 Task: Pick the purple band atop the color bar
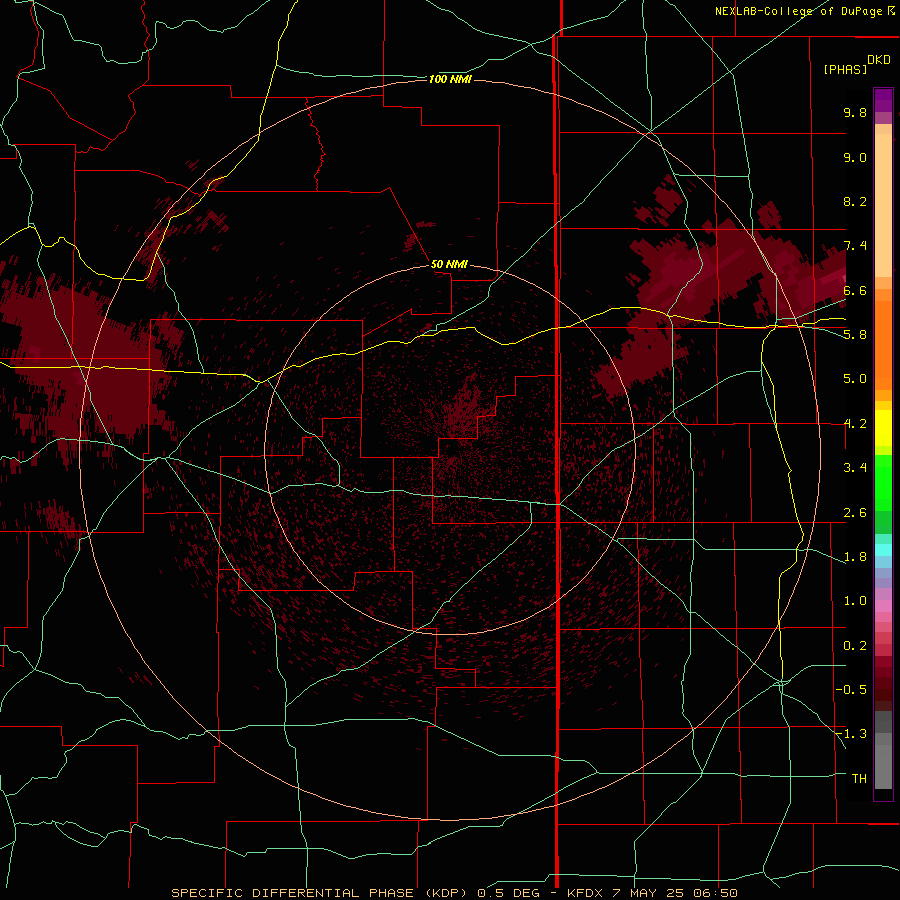pos(883,100)
